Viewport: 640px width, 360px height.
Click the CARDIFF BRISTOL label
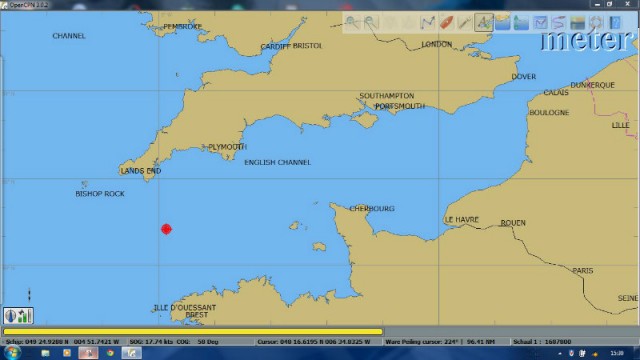(291, 46)
